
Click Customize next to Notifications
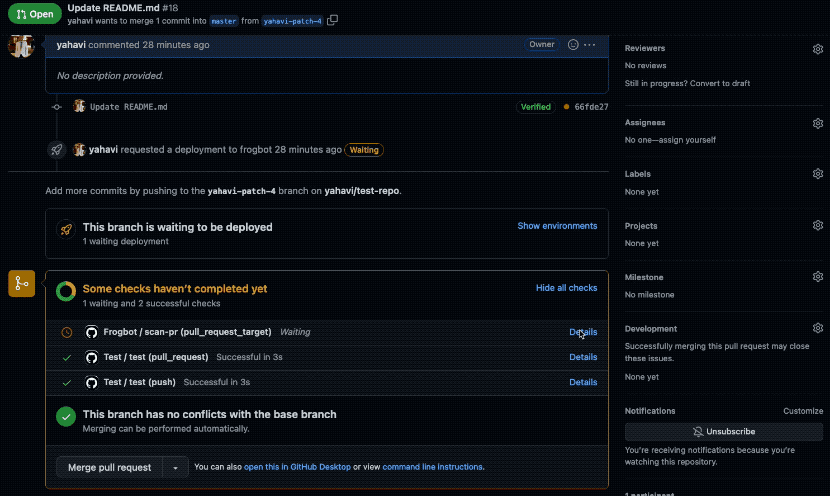[x=803, y=411]
